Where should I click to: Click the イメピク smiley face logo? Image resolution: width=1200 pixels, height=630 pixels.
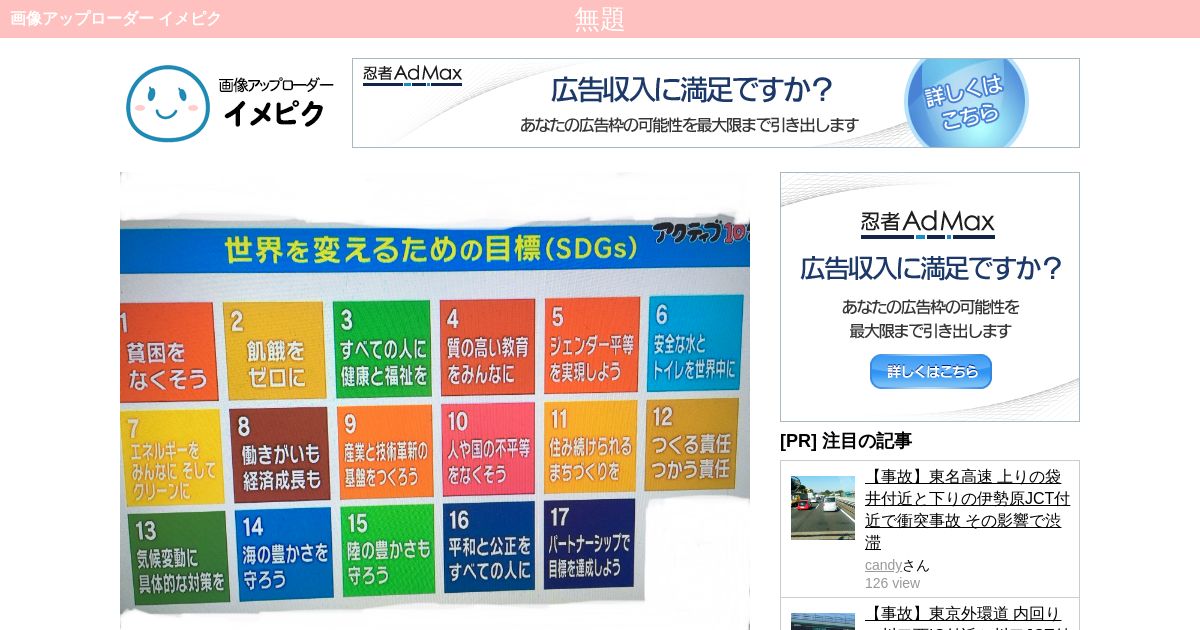[x=168, y=103]
